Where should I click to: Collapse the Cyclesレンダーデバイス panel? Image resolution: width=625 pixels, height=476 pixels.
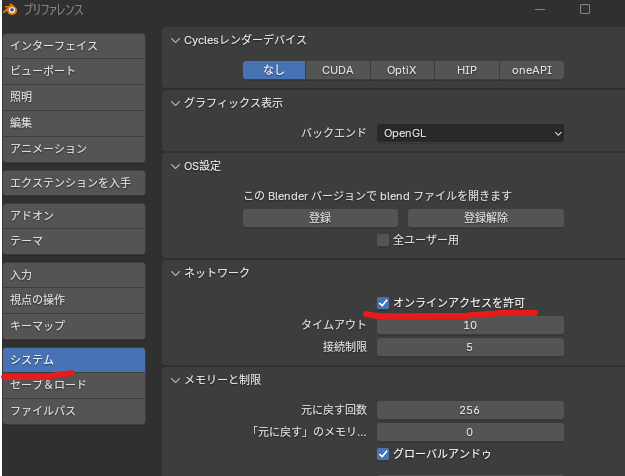[175, 40]
